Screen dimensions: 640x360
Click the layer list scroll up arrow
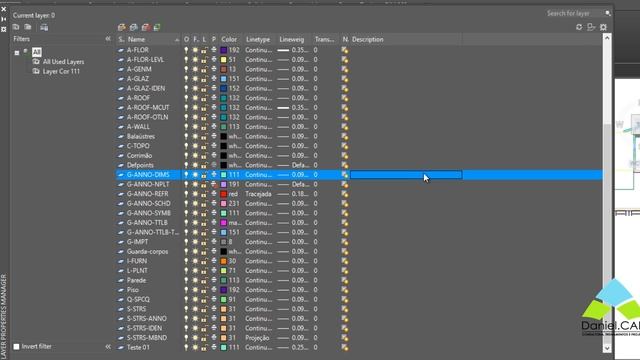607,38
